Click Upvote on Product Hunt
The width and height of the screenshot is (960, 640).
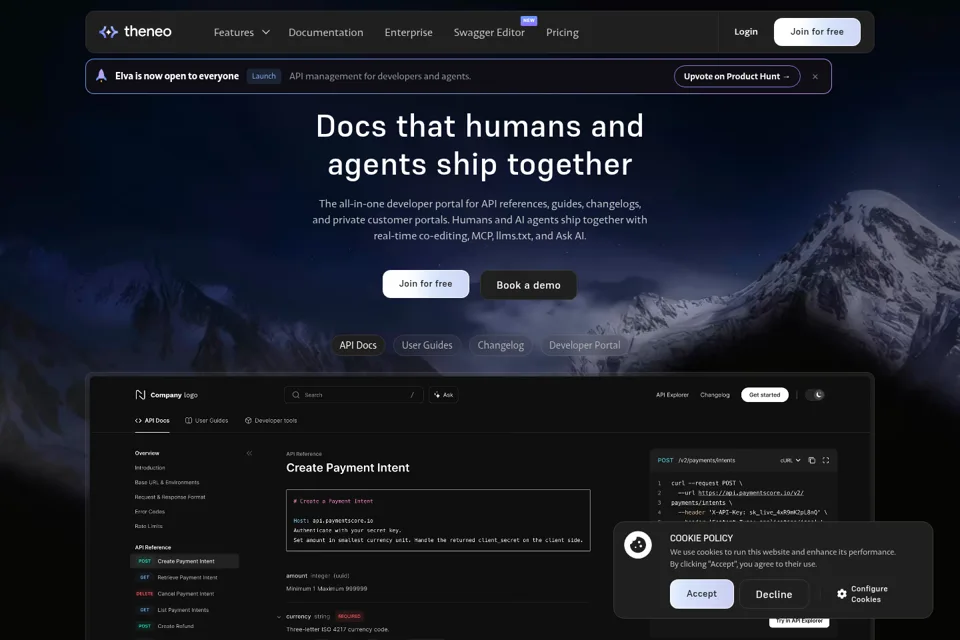pyautogui.click(x=737, y=77)
